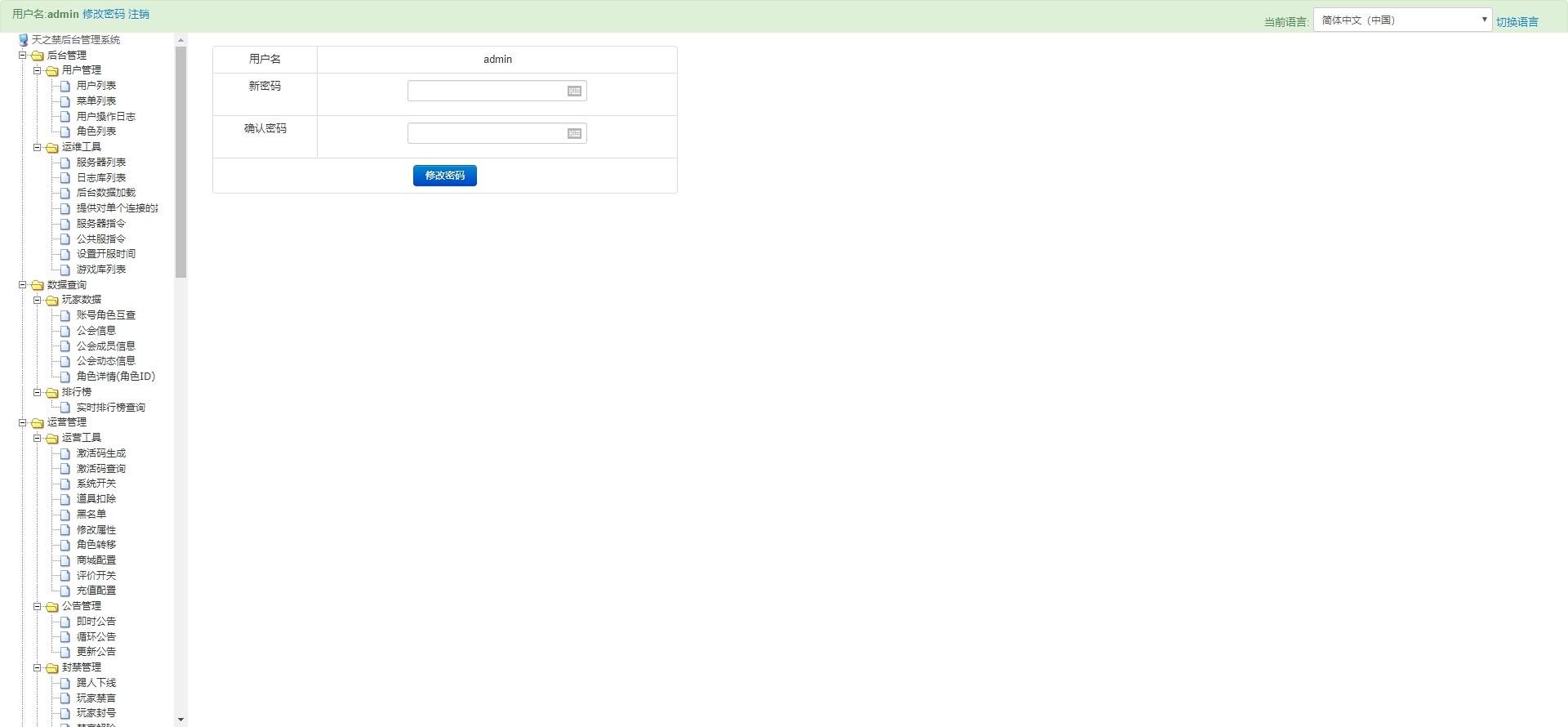Click the 修改密码 submit button

(445, 176)
